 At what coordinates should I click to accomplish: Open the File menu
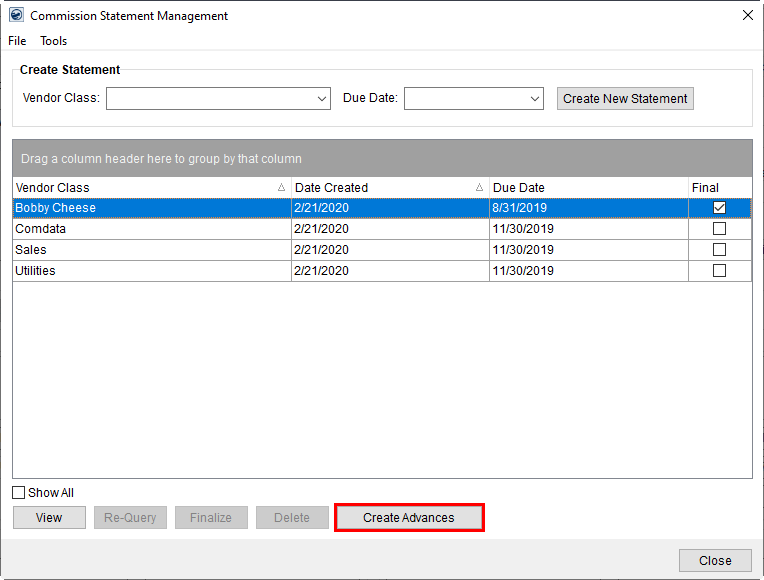click(x=17, y=41)
